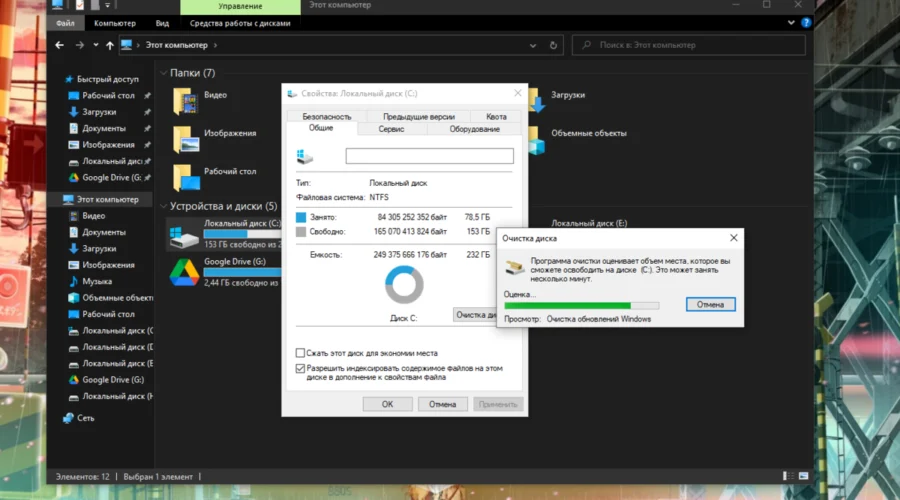900x500 pixels.
Task: Enable 'Сжать этот диск для экономии места'
Action: [301, 353]
